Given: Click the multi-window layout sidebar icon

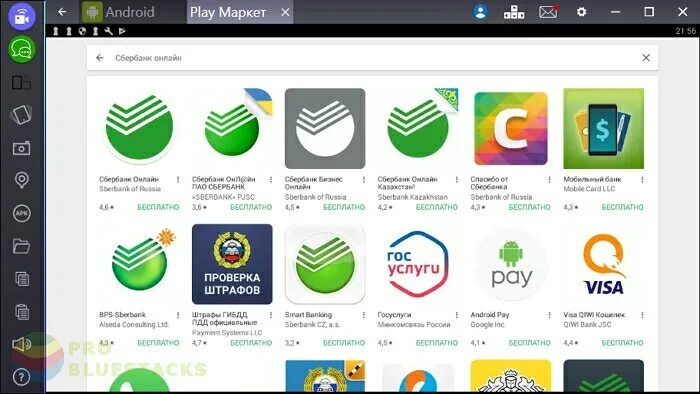Looking at the screenshot, I should 21,83.
